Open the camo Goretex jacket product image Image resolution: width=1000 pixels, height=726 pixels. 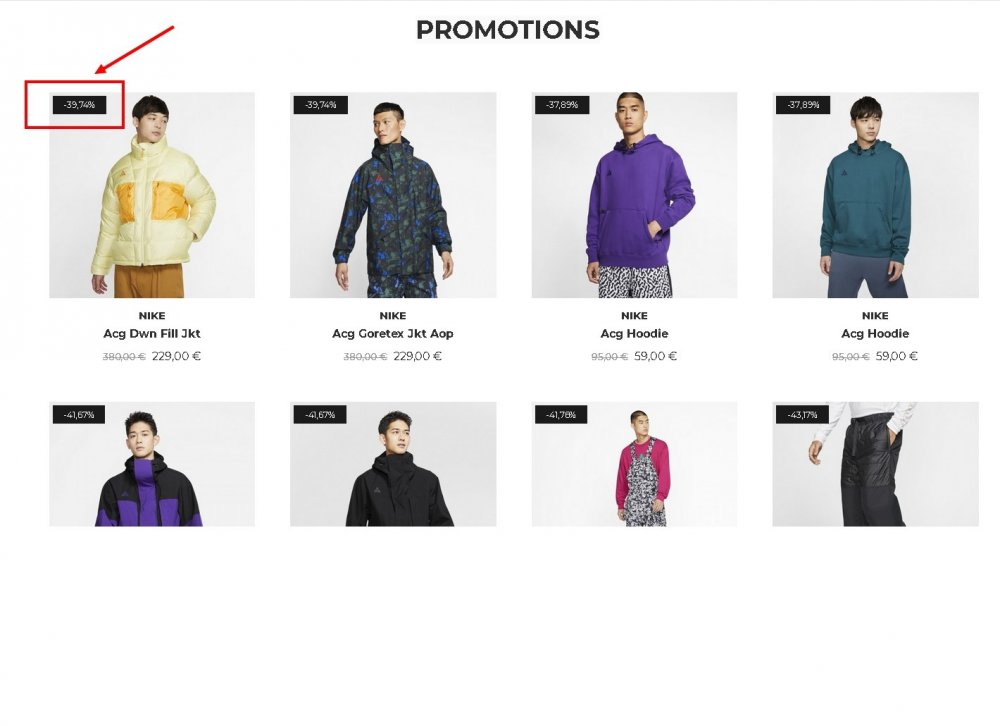coord(393,195)
